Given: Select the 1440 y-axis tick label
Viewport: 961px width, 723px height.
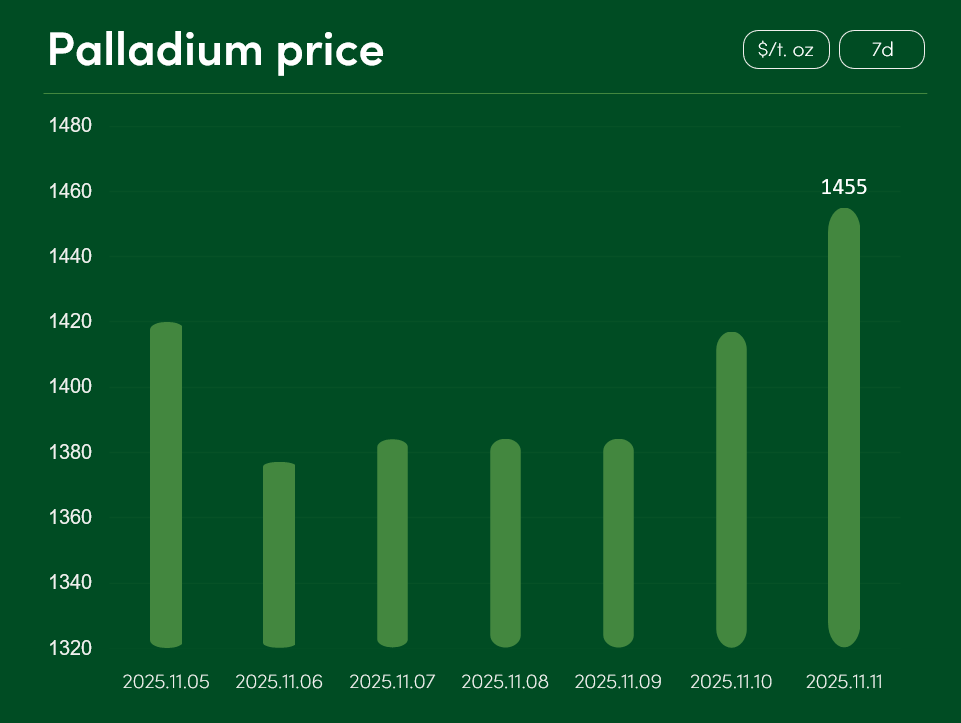Looking at the screenshot, I should click(x=70, y=257).
